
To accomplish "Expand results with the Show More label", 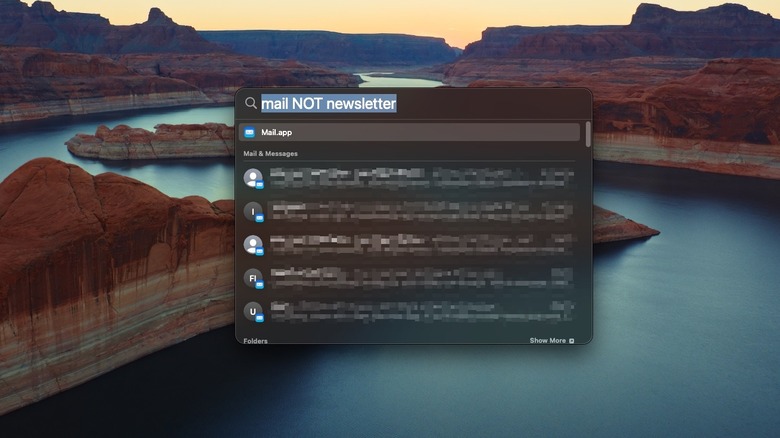I will [x=547, y=341].
